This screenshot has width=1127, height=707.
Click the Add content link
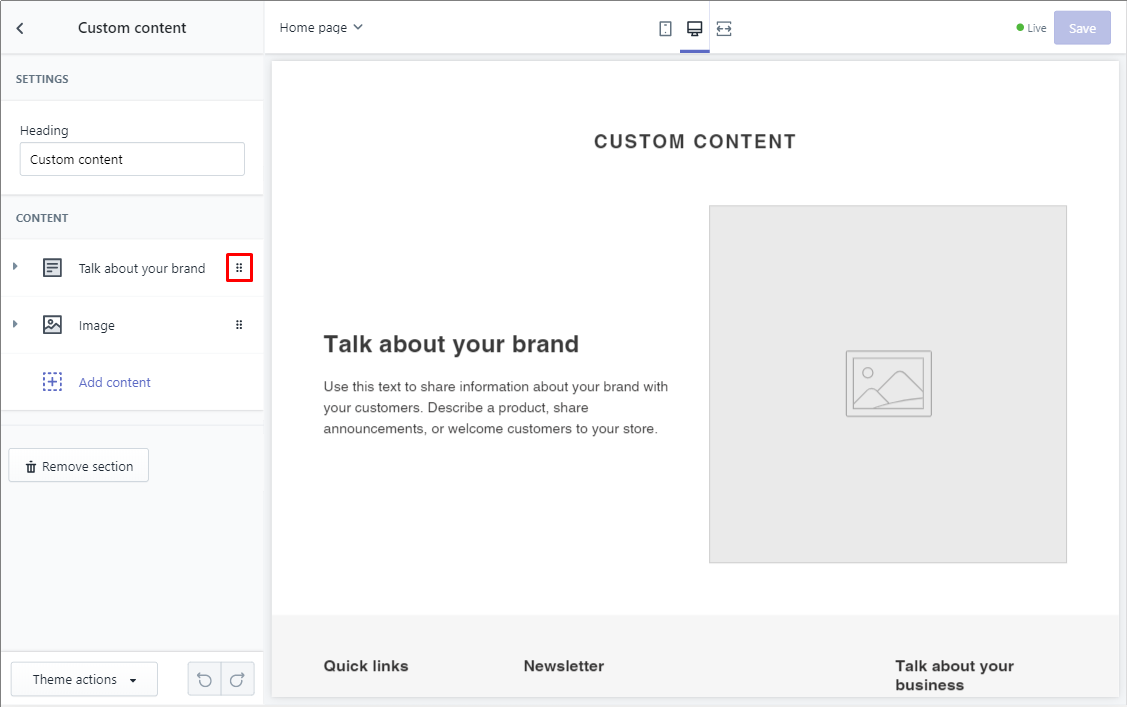pos(115,382)
